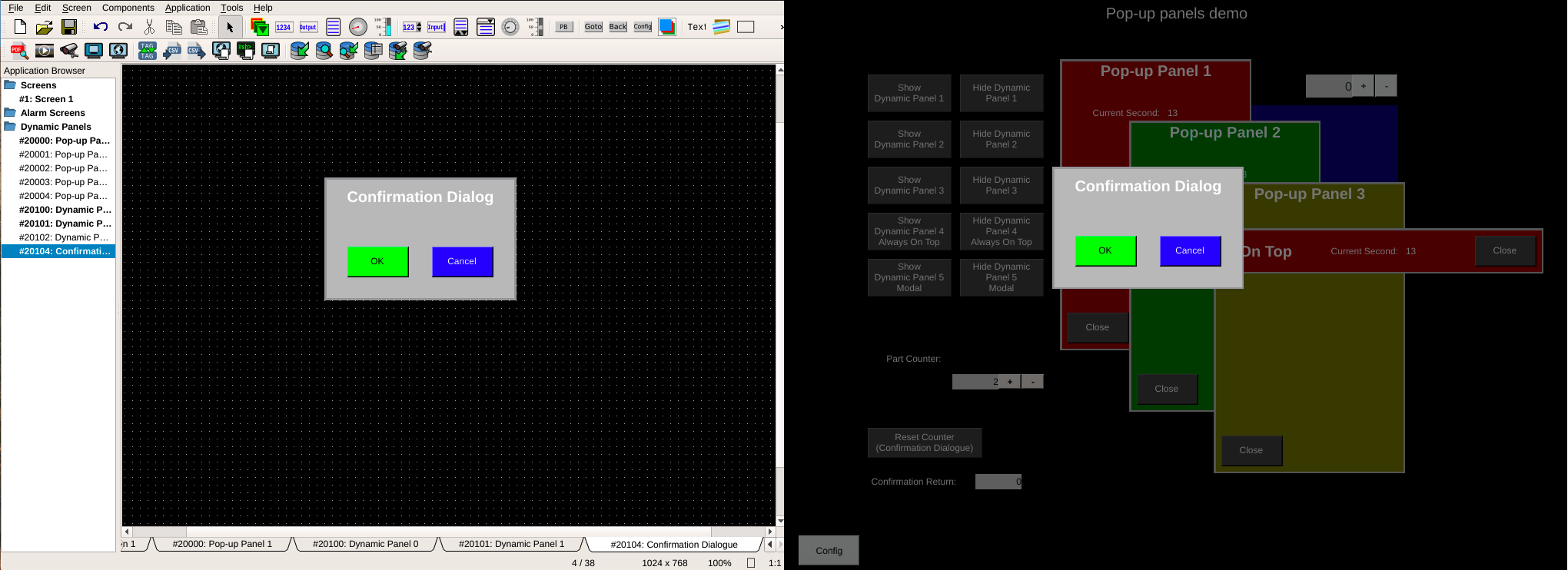This screenshot has width=1568, height=570.
Task: Open the Application menu
Action: pyautogui.click(x=188, y=8)
